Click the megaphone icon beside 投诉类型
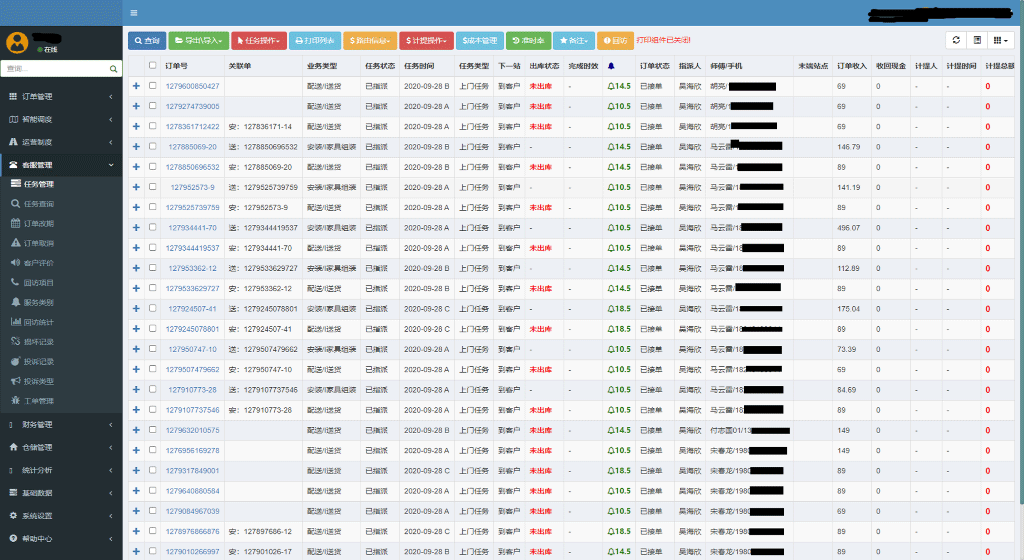The image size is (1024, 560). click(16, 381)
